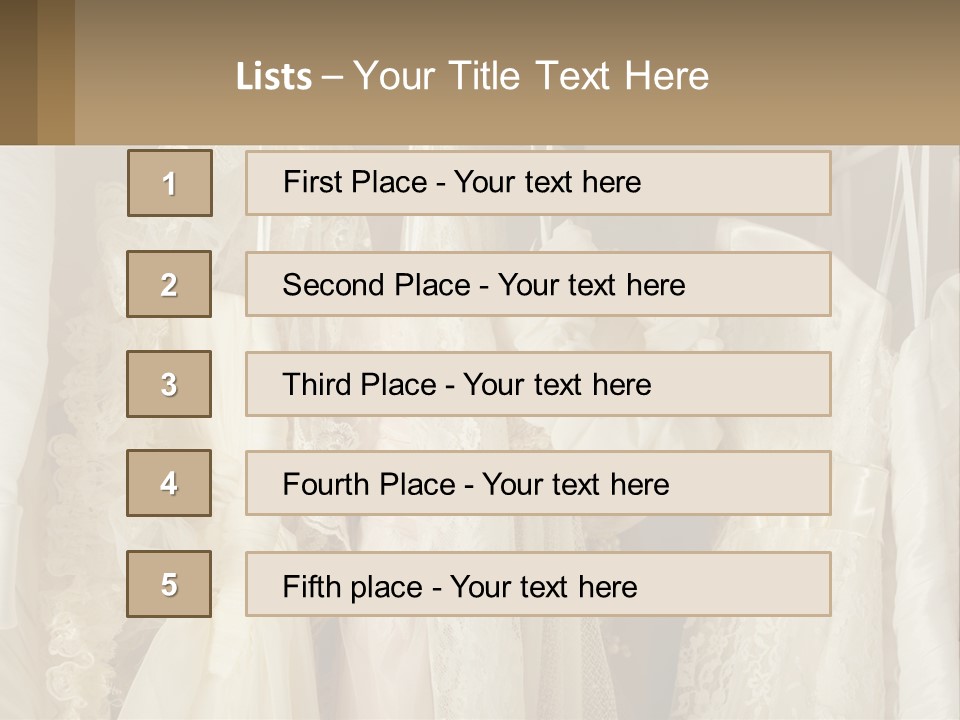960x720 pixels.
Task: Select the number 2 box
Action: coord(169,284)
